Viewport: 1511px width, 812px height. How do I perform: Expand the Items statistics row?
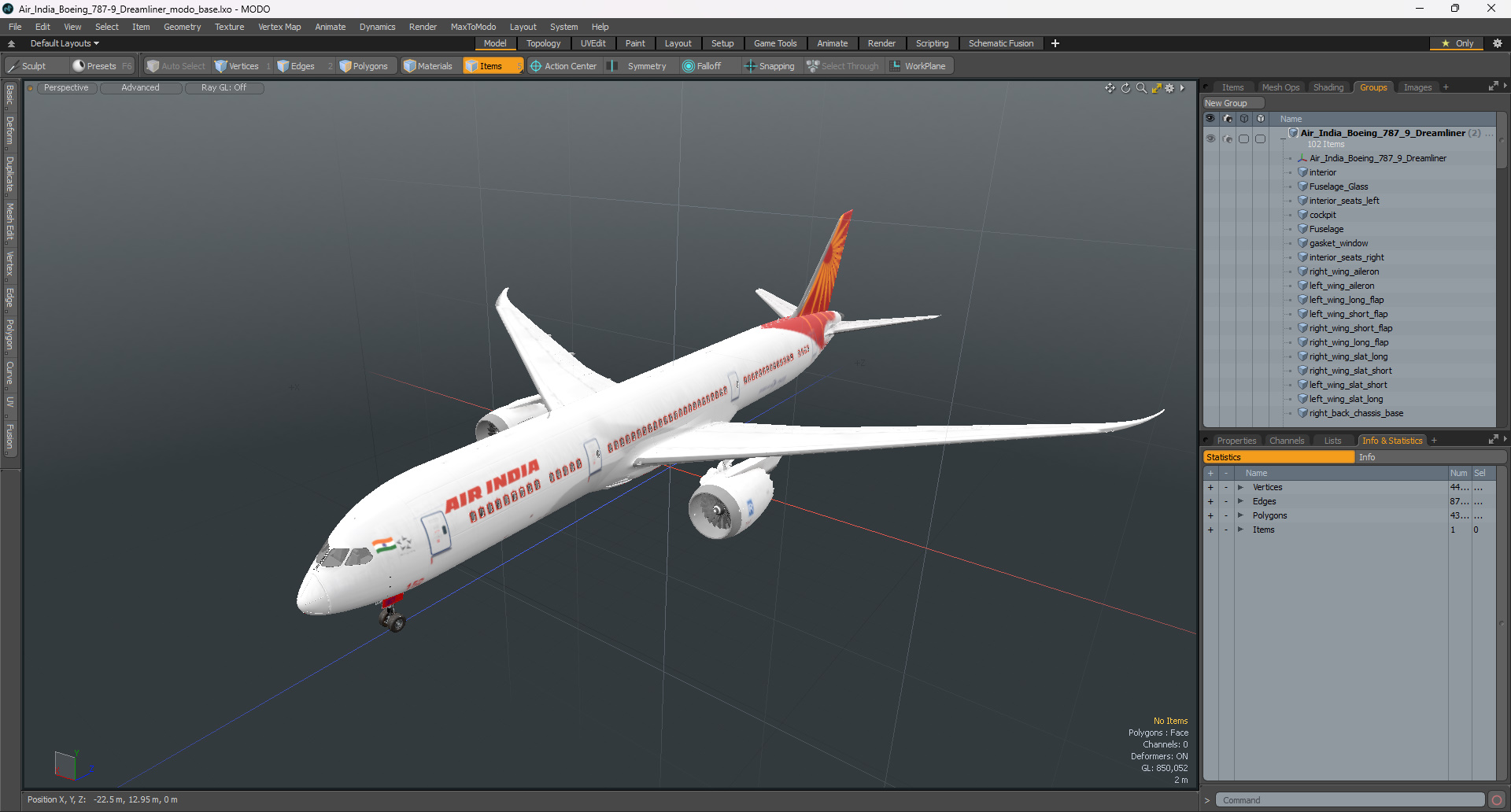[1240, 530]
